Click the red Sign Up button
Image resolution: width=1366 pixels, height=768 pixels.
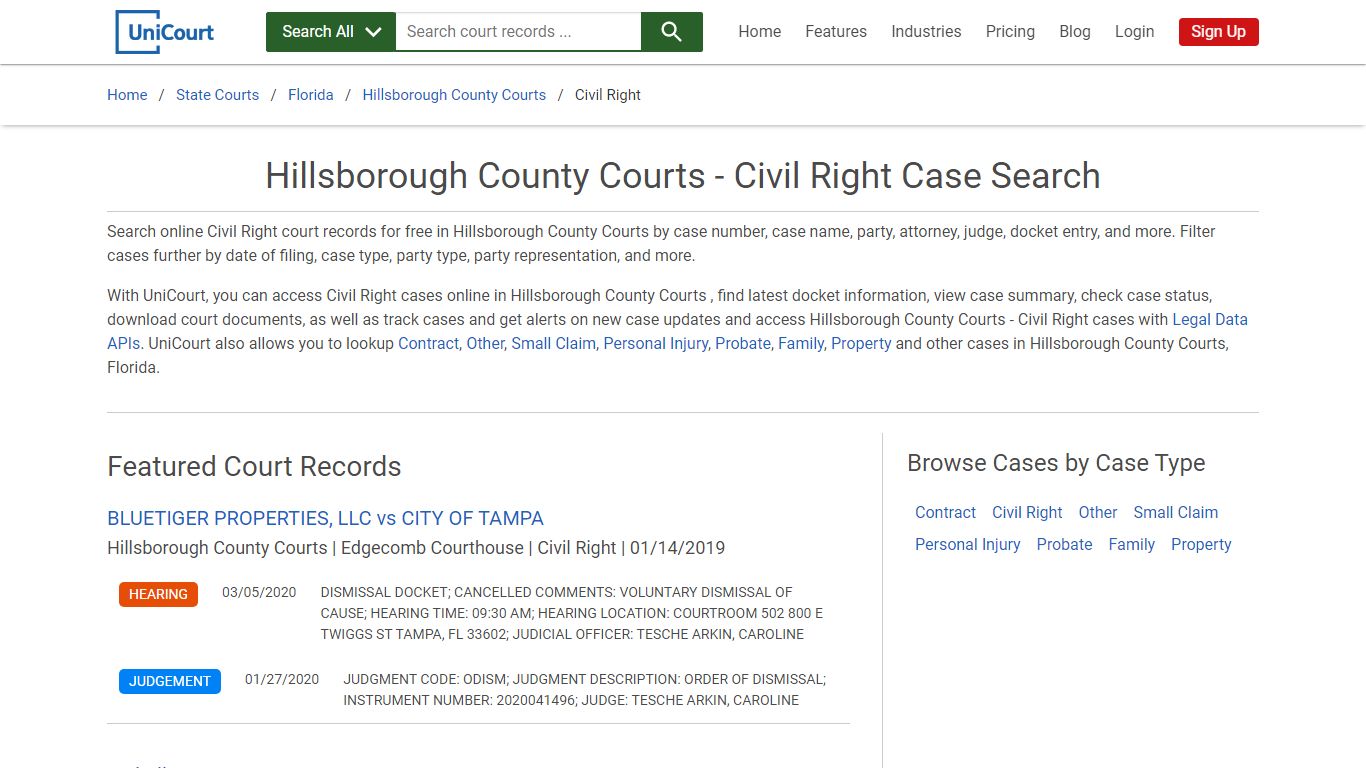[x=1218, y=32]
